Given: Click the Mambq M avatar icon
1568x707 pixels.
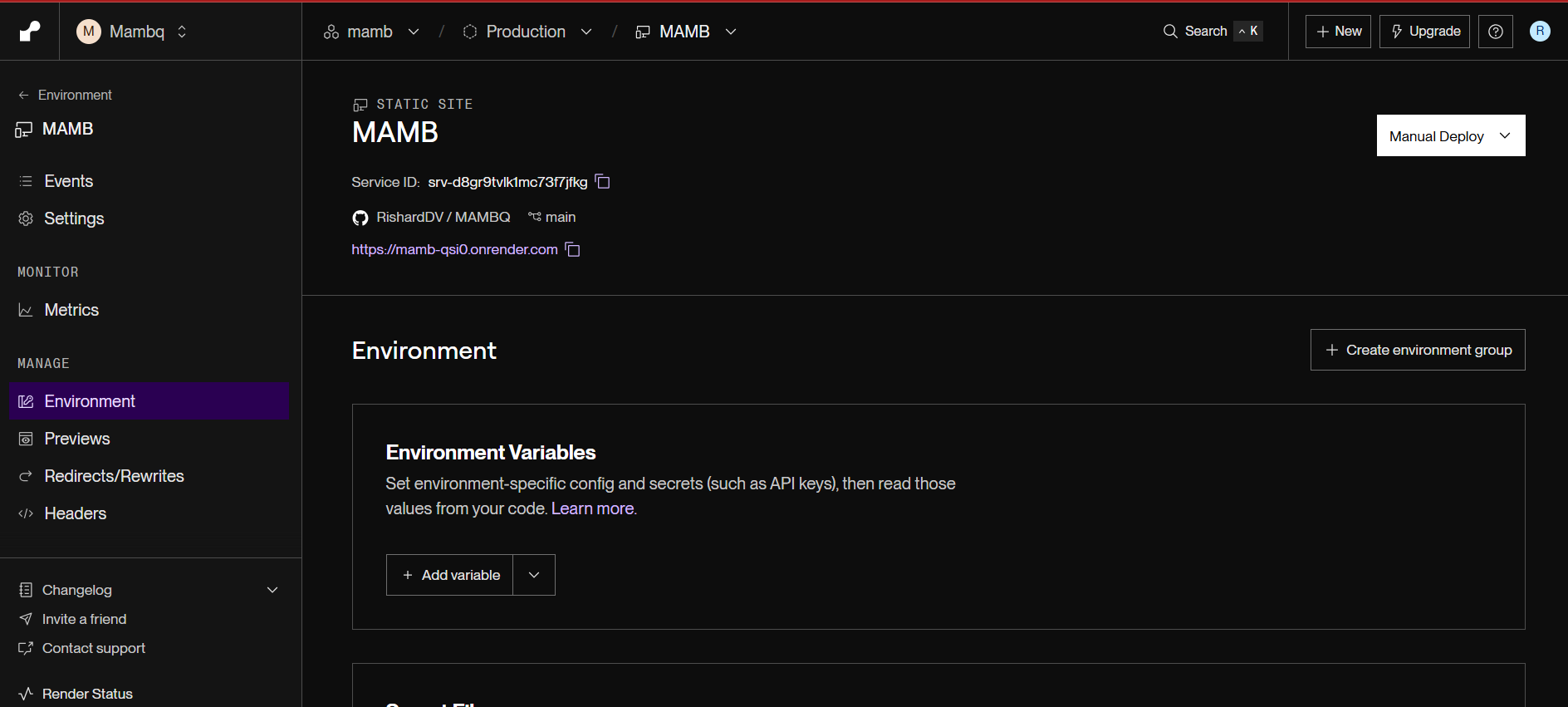Looking at the screenshot, I should pos(89,32).
